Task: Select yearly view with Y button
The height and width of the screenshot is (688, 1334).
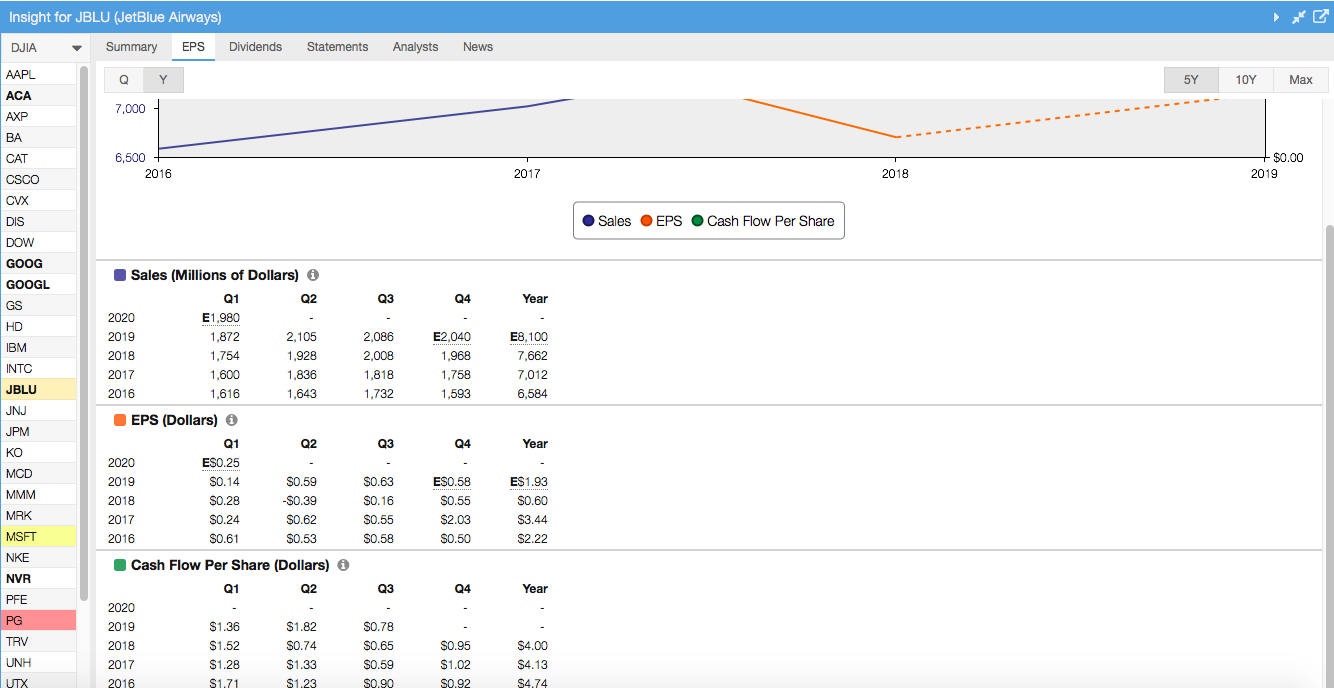Action: click(163, 80)
